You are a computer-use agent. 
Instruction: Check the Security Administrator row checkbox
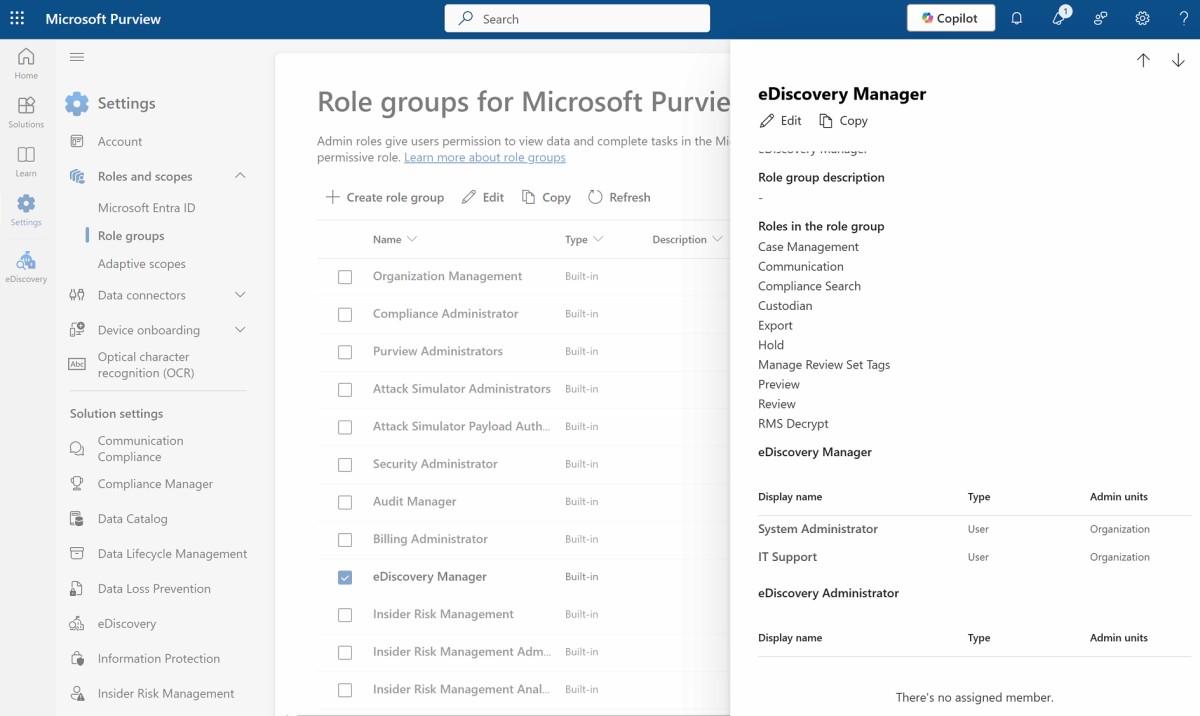[x=345, y=464]
